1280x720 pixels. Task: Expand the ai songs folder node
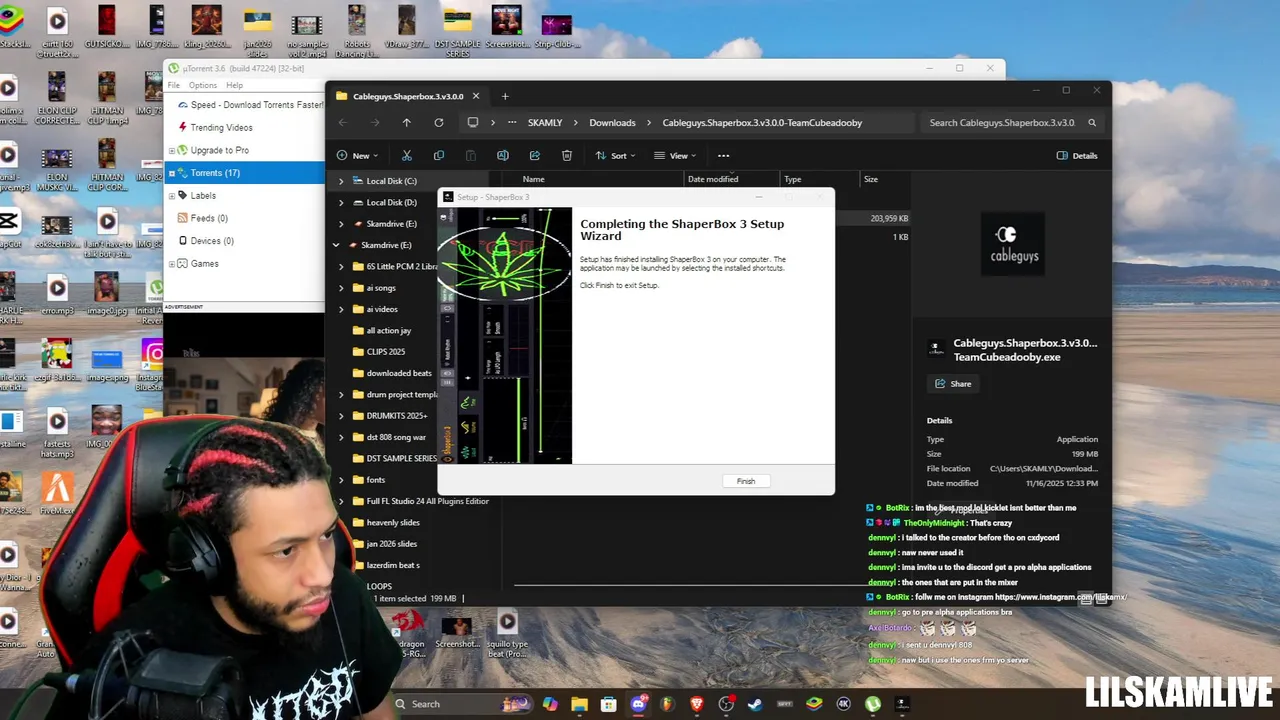(x=341, y=288)
